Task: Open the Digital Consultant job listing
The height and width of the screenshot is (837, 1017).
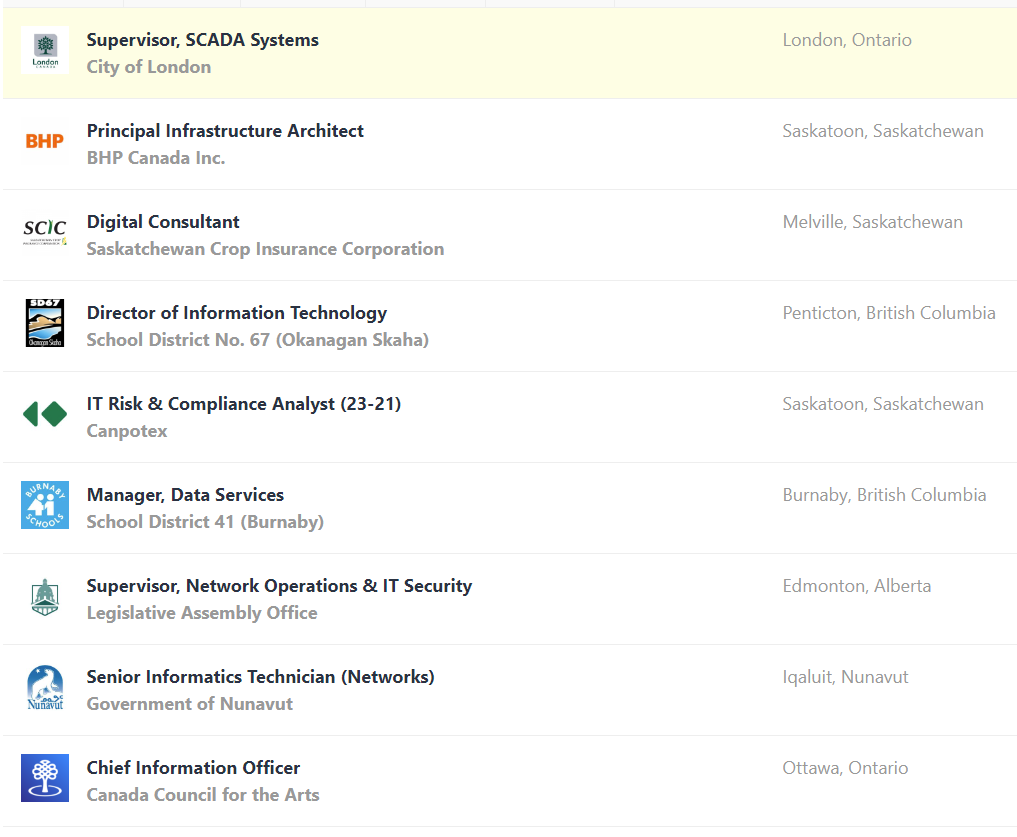Action: click(163, 222)
